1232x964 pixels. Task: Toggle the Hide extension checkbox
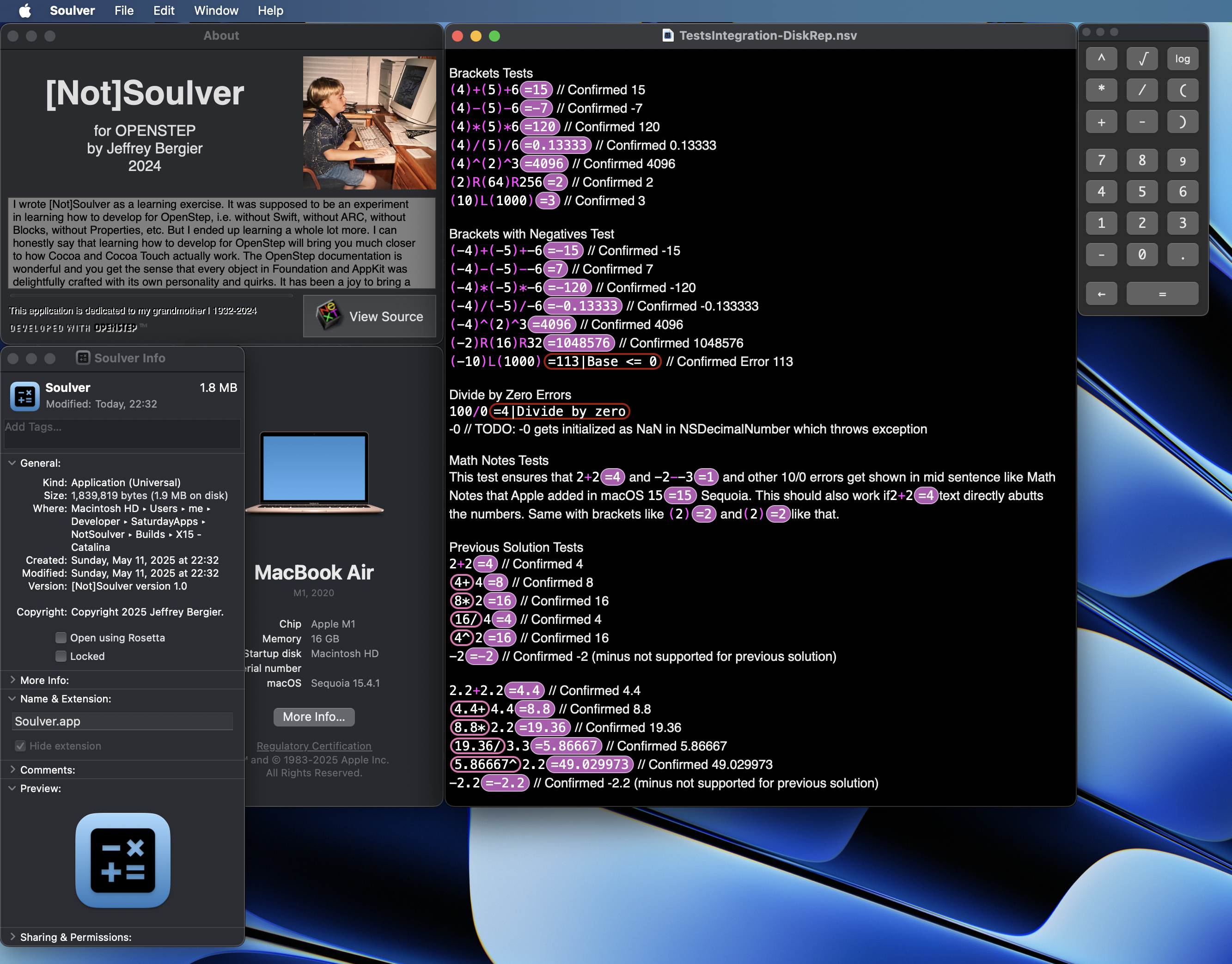click(x=20, y=746)
